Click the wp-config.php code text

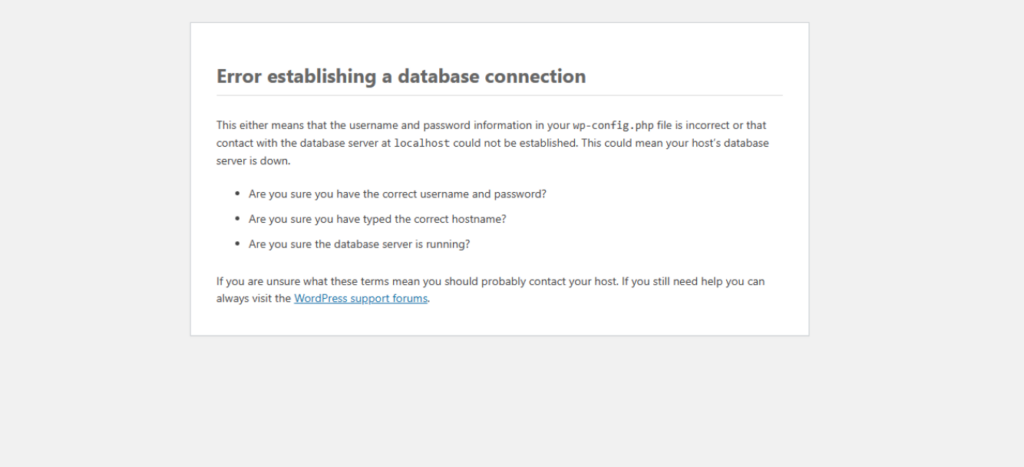612,126
